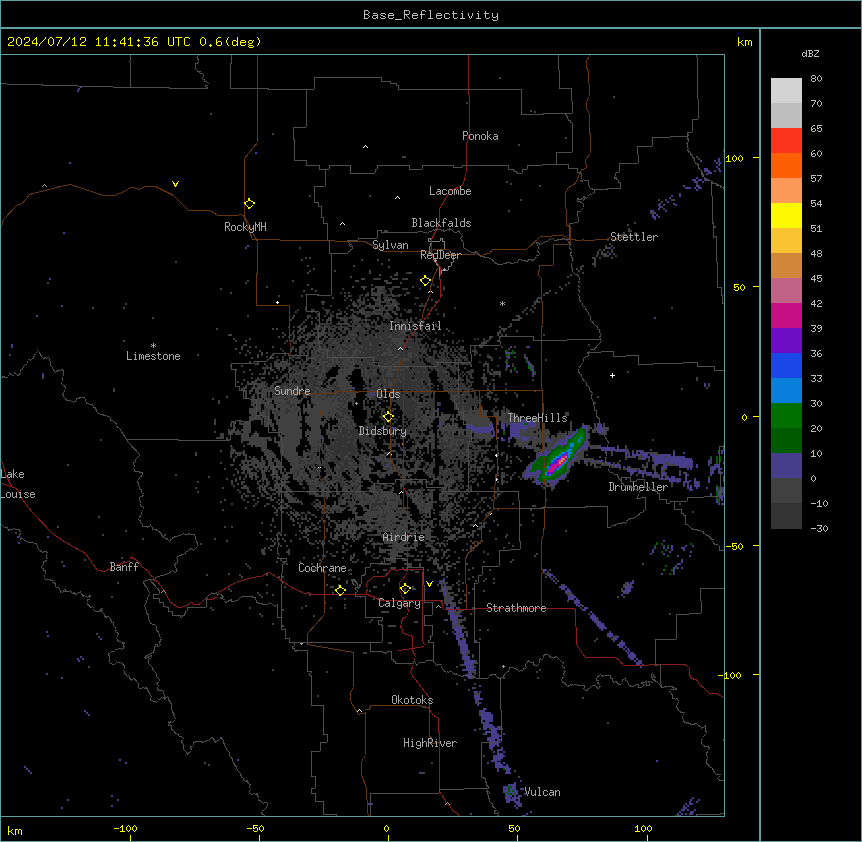Select the Innisfail label
Screen dimensions: 862x842
pos(415,326)
